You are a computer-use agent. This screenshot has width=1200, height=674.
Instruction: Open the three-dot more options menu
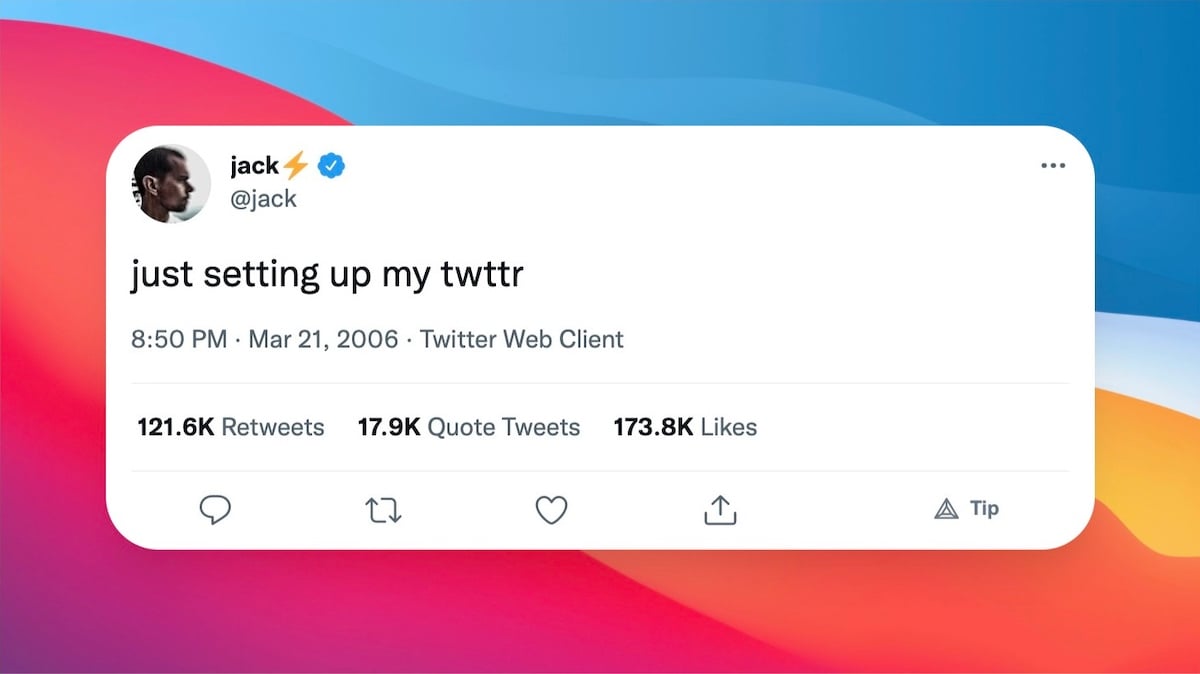click(1053, 165)
